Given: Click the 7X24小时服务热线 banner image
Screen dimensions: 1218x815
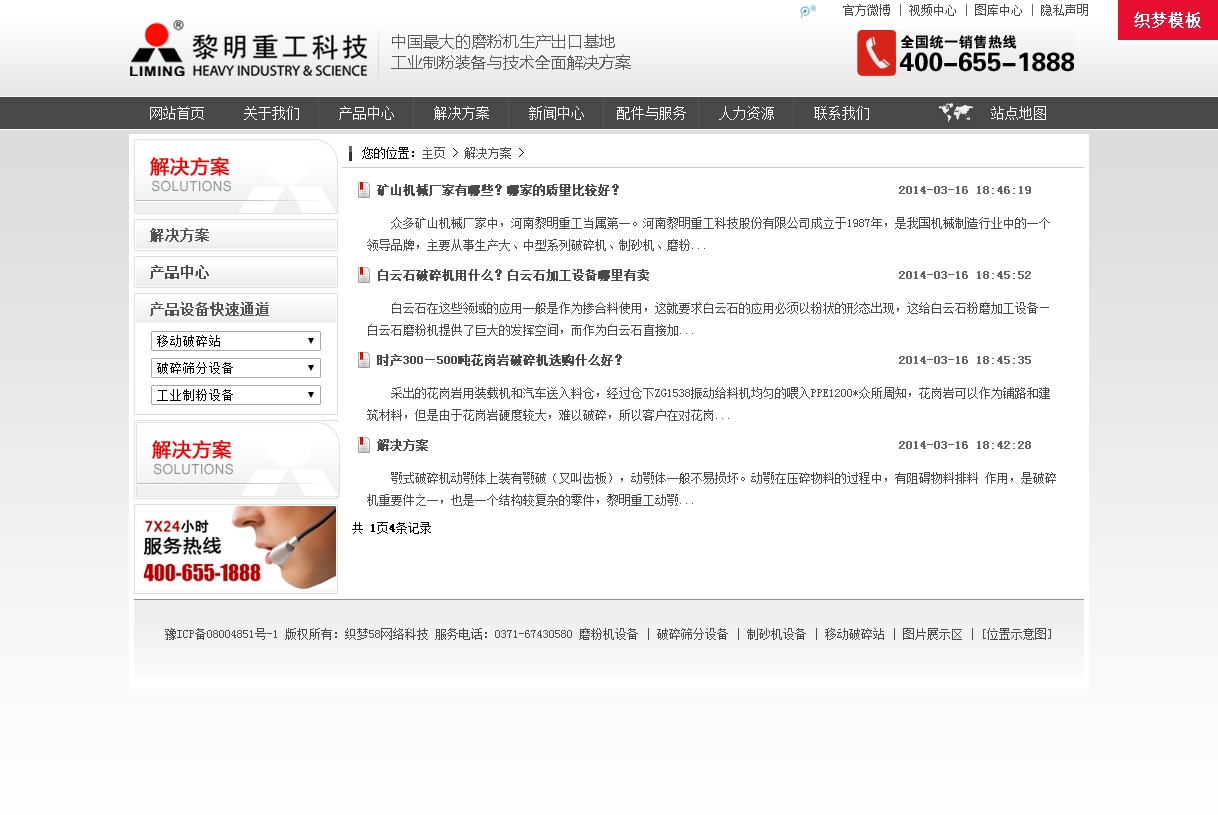Looking at the screenshot, I should tap(236, 549).
